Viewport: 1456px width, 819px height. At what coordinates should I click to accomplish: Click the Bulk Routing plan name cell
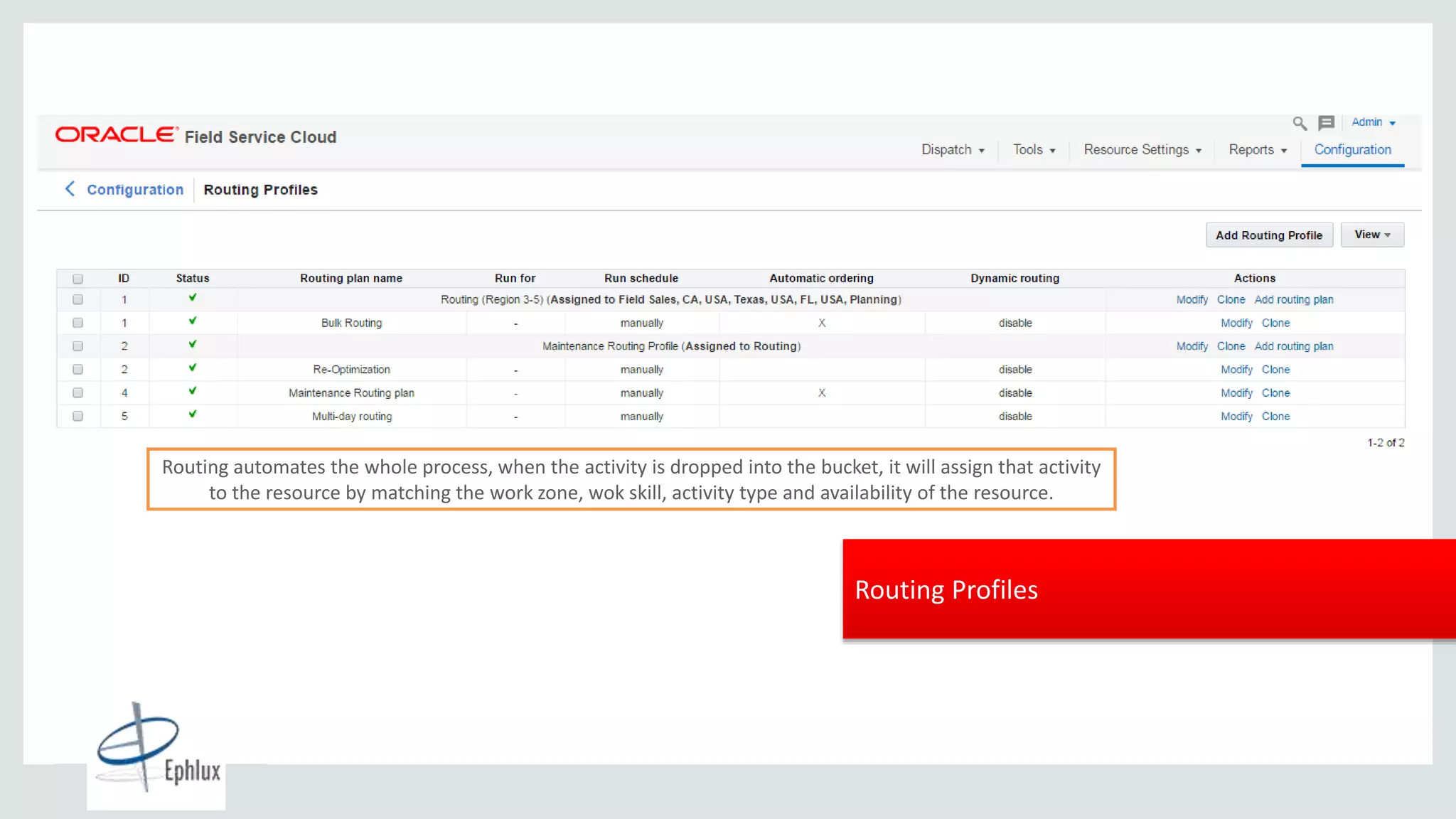(351, 323)
